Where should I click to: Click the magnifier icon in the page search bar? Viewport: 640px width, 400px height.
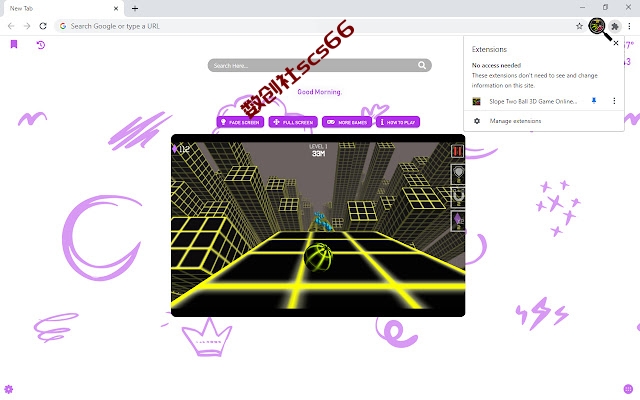pos(422,65)
